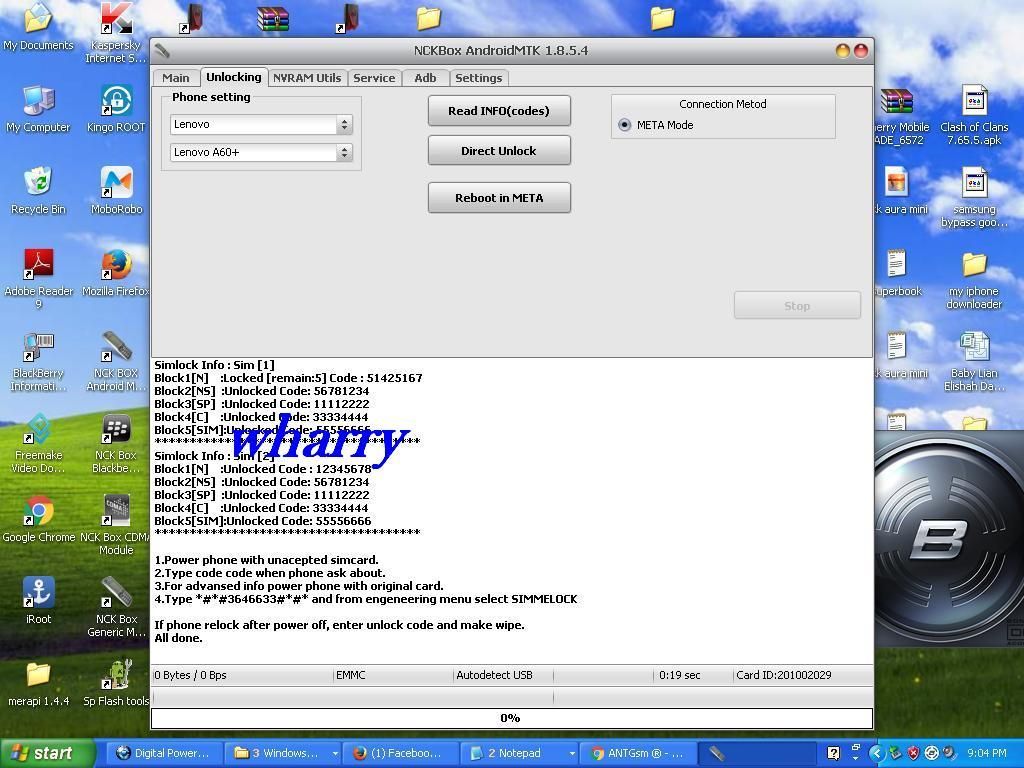Select the Baby Lian Elishah document icon
Viewport: 1024px width, 768px height.
[x=974, y=362]
